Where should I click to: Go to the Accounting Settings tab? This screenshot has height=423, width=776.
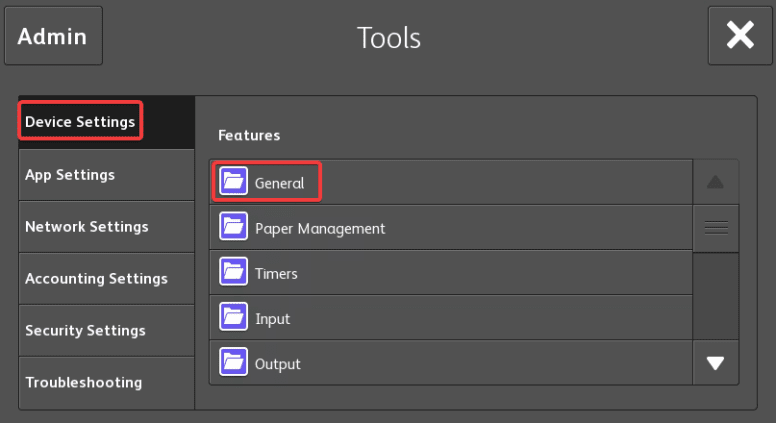(x=96, y=279)
